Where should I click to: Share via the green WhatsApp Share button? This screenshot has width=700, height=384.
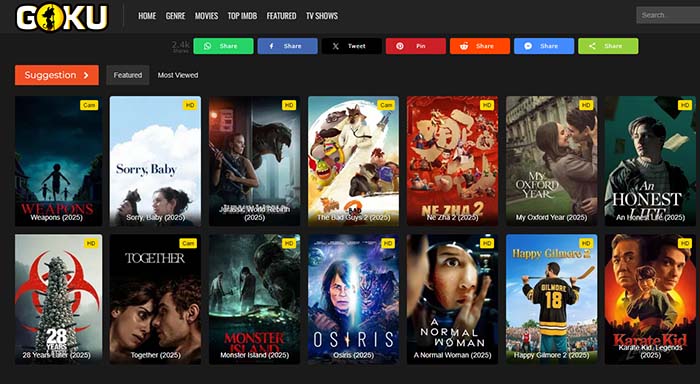click(x=223, y=46)
